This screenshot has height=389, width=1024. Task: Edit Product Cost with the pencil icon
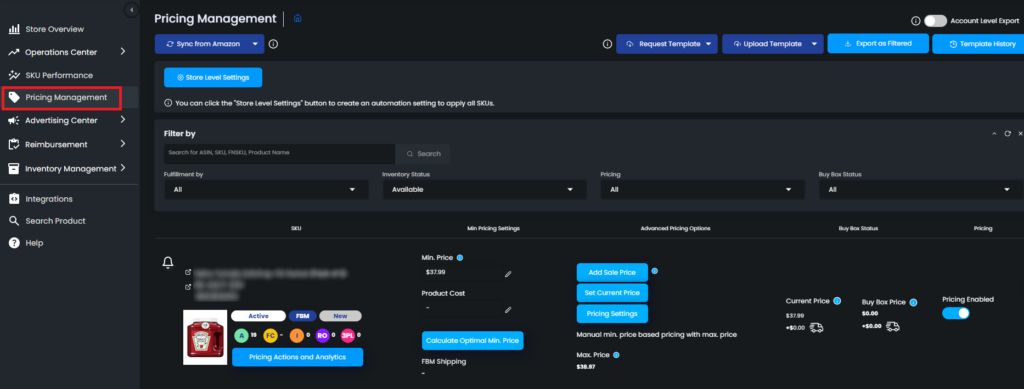coord(507,309)
